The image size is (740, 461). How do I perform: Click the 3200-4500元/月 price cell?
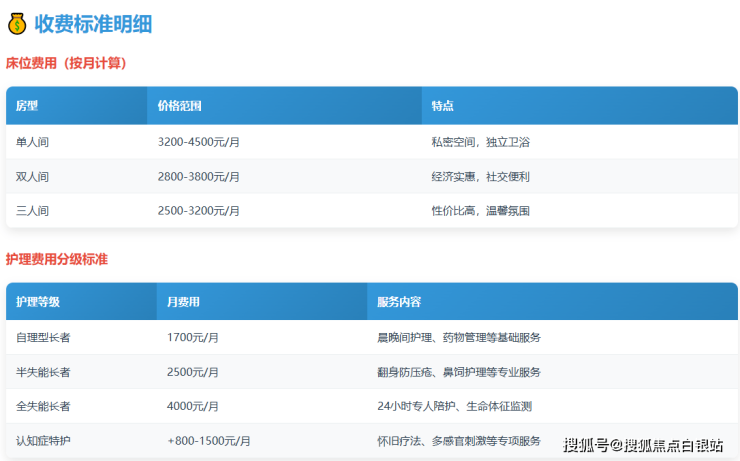click(199, 142)
